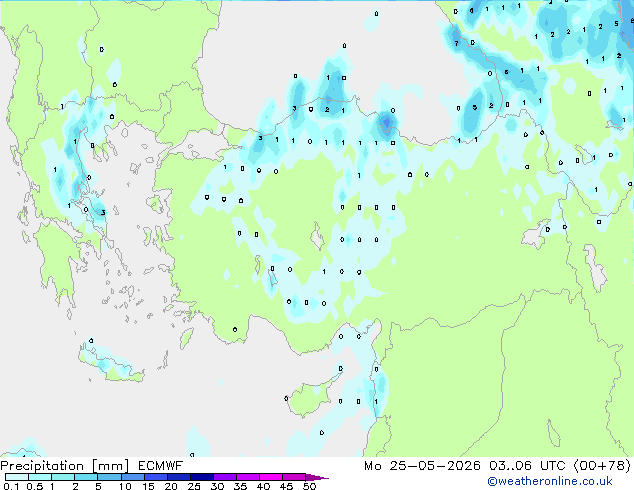Pick the 15–20 mm blue legend swatch
This screenshot has height=490, width=634.
click(156, 477)
